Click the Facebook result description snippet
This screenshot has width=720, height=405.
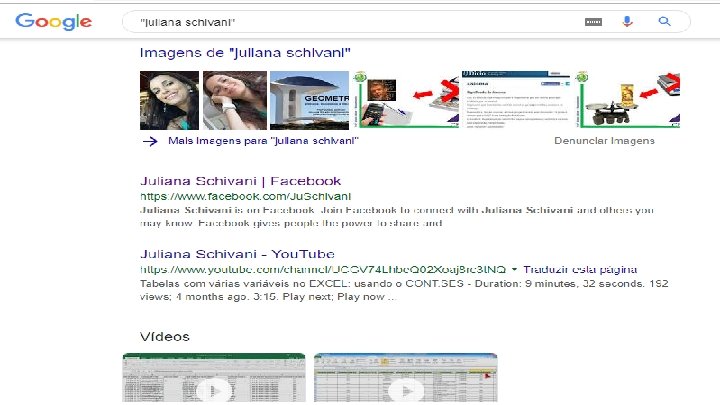[397, 217]
